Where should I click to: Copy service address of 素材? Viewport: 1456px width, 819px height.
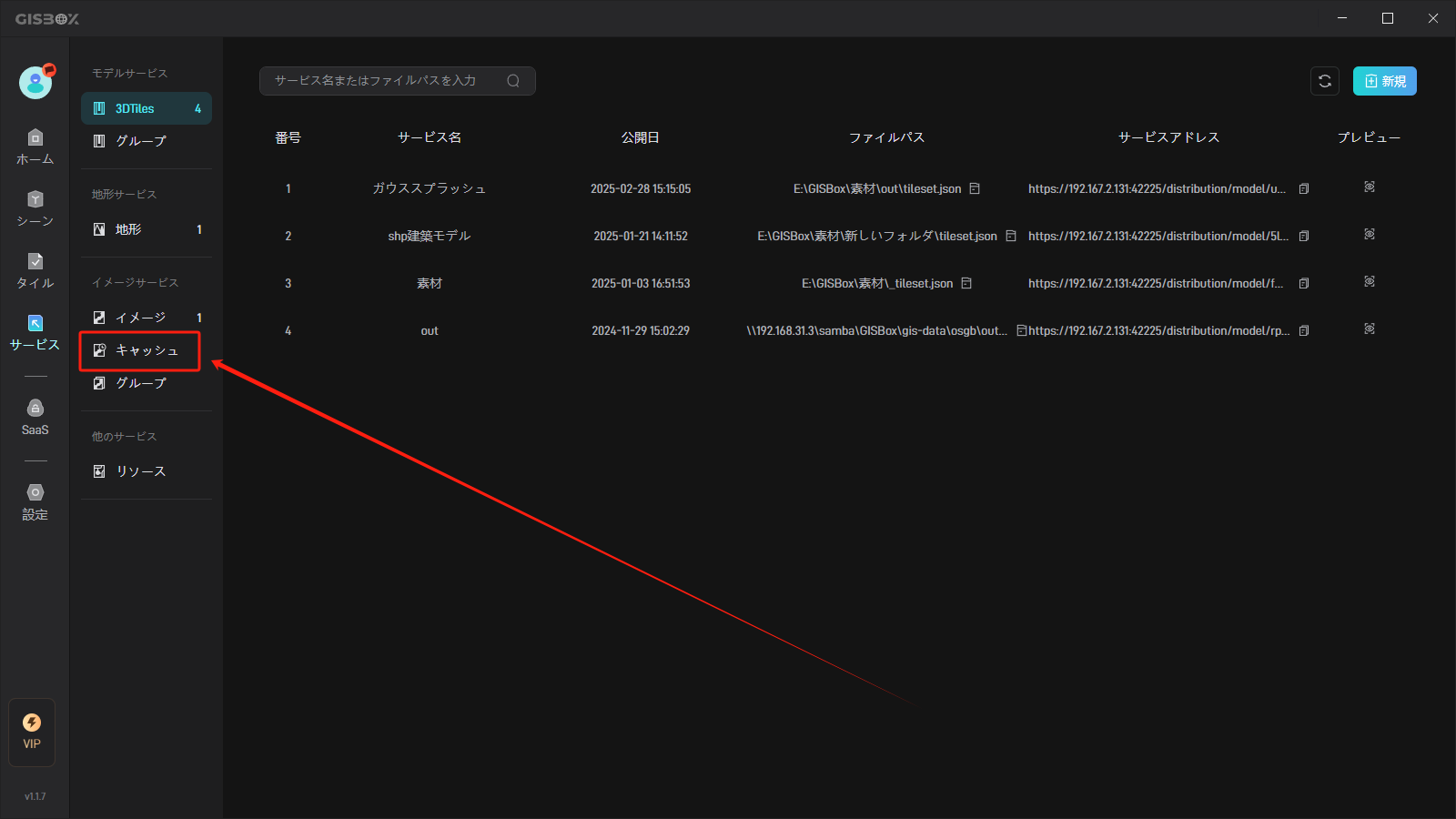[1304, 283]
